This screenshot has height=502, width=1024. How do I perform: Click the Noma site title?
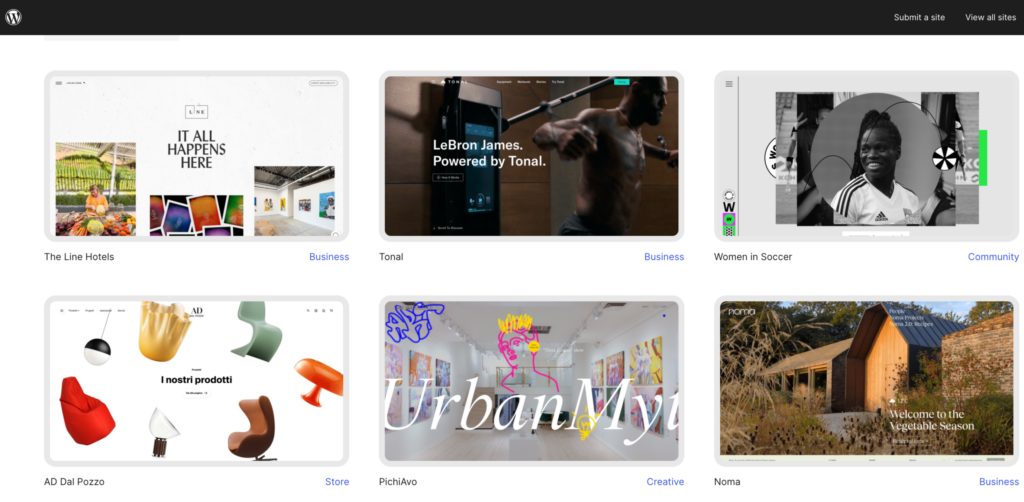point(727,482)
